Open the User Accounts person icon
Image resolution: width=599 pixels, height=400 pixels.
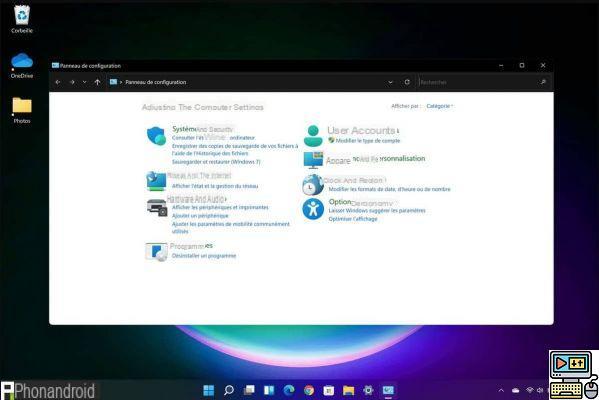[x=313, y=136]
